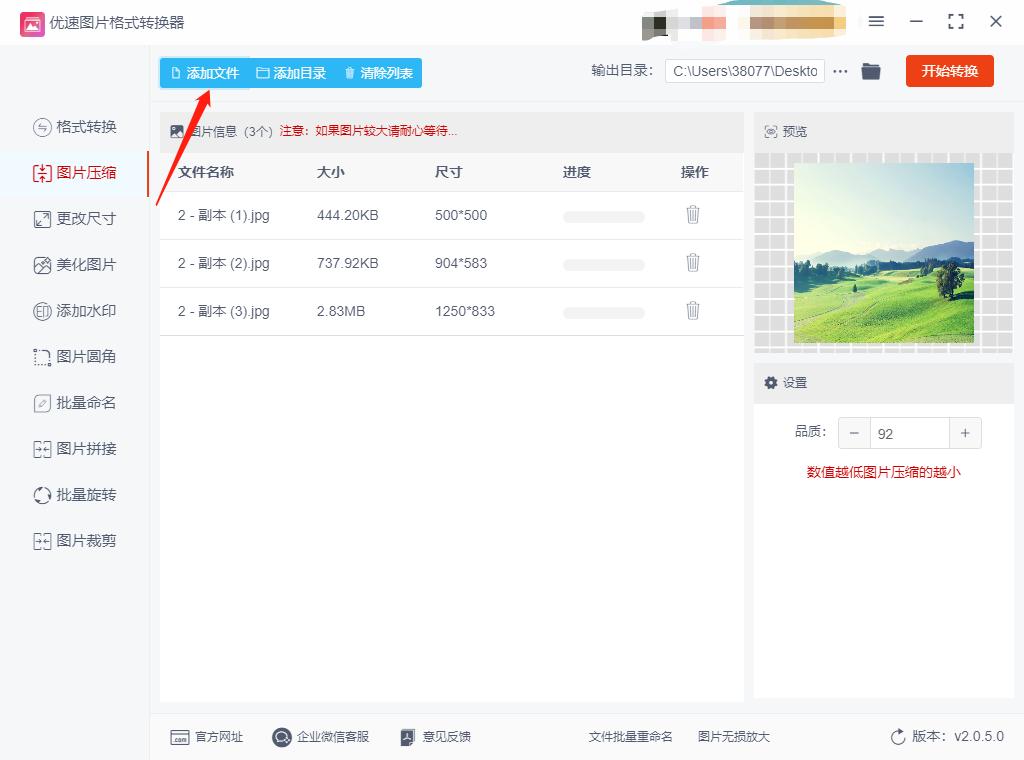Image resolution: width=1024 pixels, height=760 pixels.
Task: Open the hamburger menu in the title bar
Action: 876,22
